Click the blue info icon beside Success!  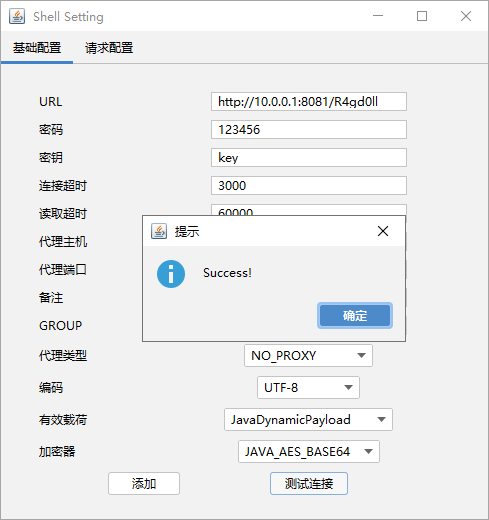coord(171,274)
